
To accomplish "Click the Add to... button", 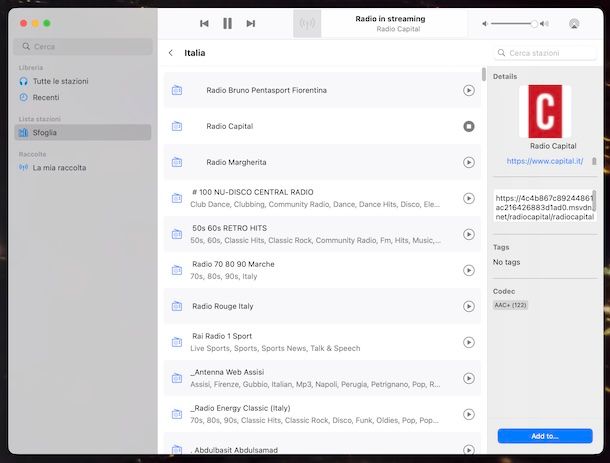I will point(545,436).
